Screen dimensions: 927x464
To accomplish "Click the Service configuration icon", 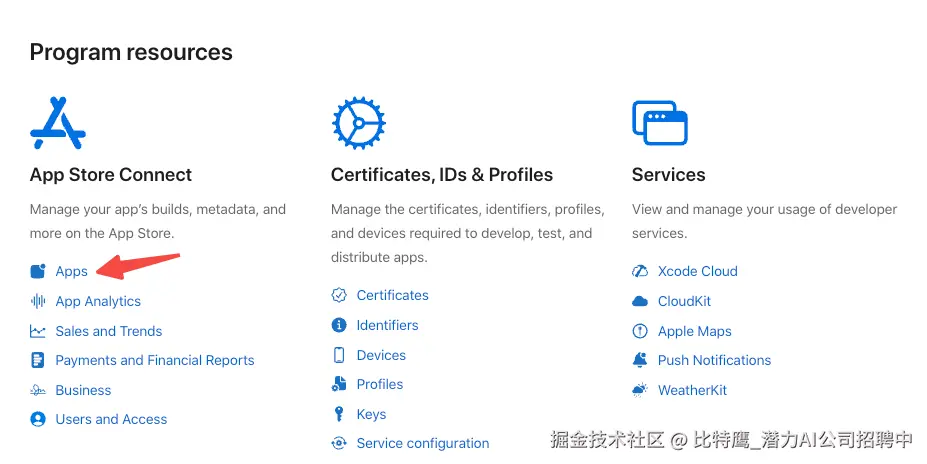I will pyautogui.click(x=339, y=443).
